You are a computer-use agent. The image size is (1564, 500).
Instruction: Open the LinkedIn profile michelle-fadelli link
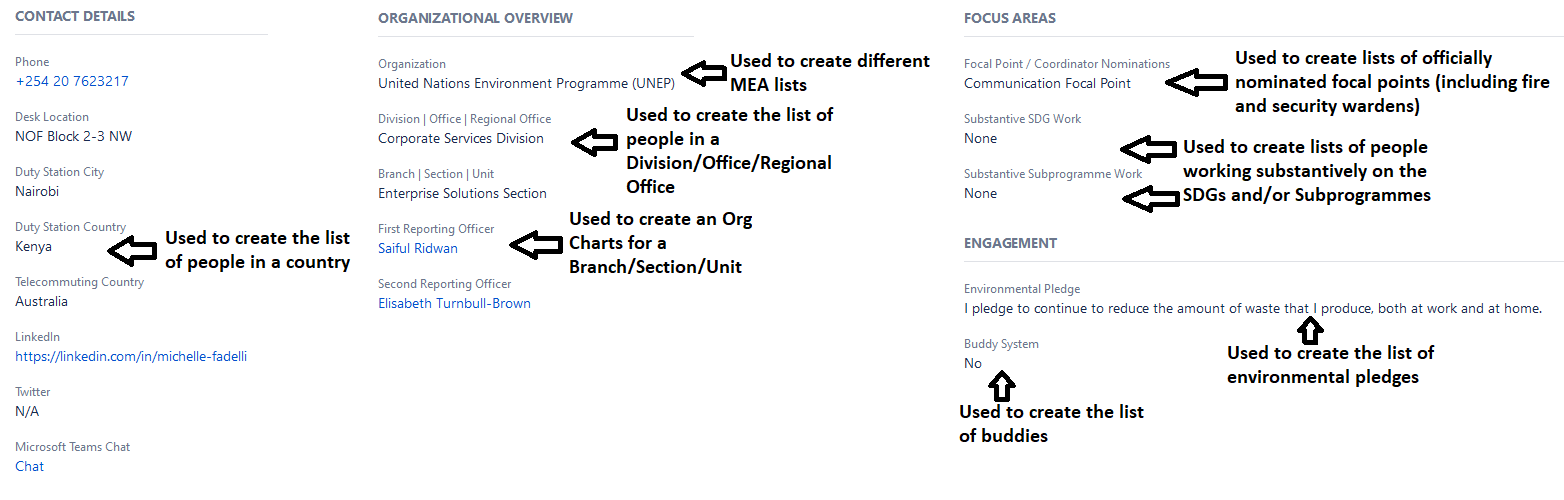point(131,356)
